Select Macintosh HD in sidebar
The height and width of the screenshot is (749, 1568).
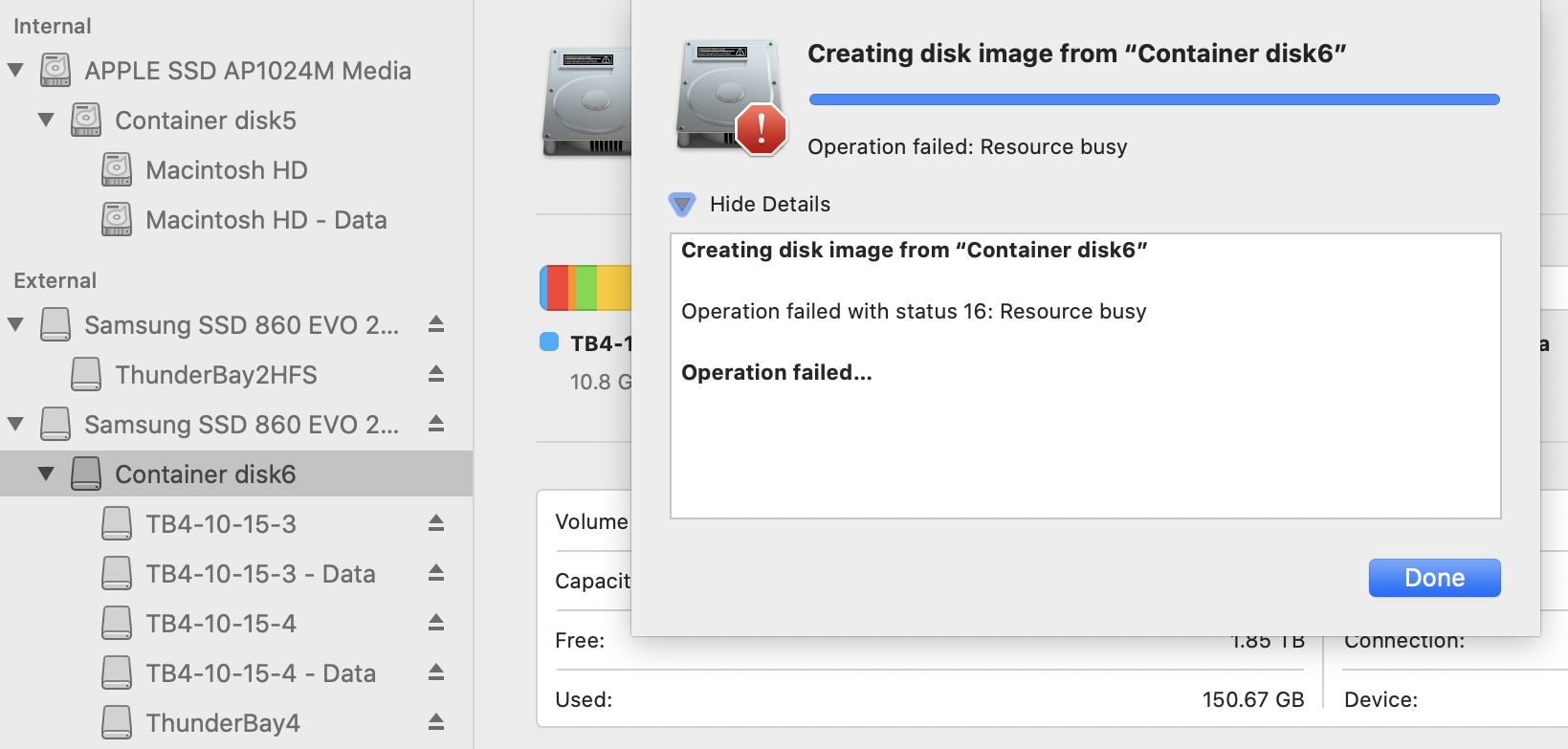click(x=227, y=170)
